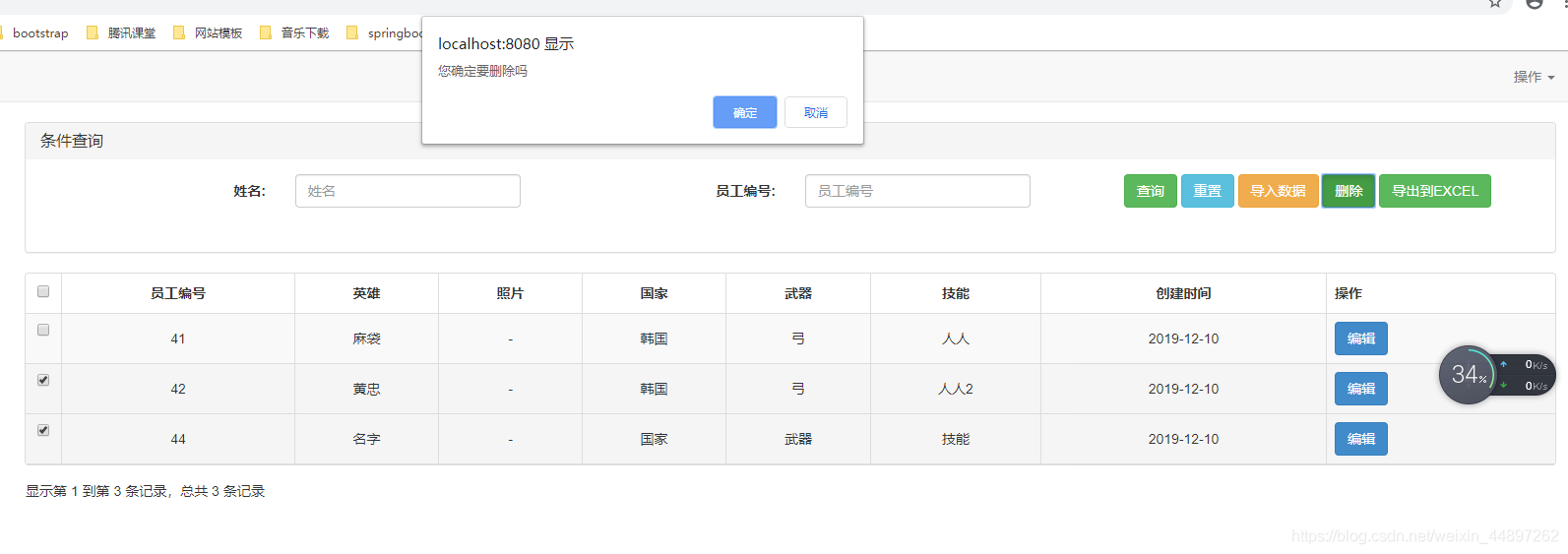
Task: Focus the 员工编号 input field
Action: [x=917, y=191]
